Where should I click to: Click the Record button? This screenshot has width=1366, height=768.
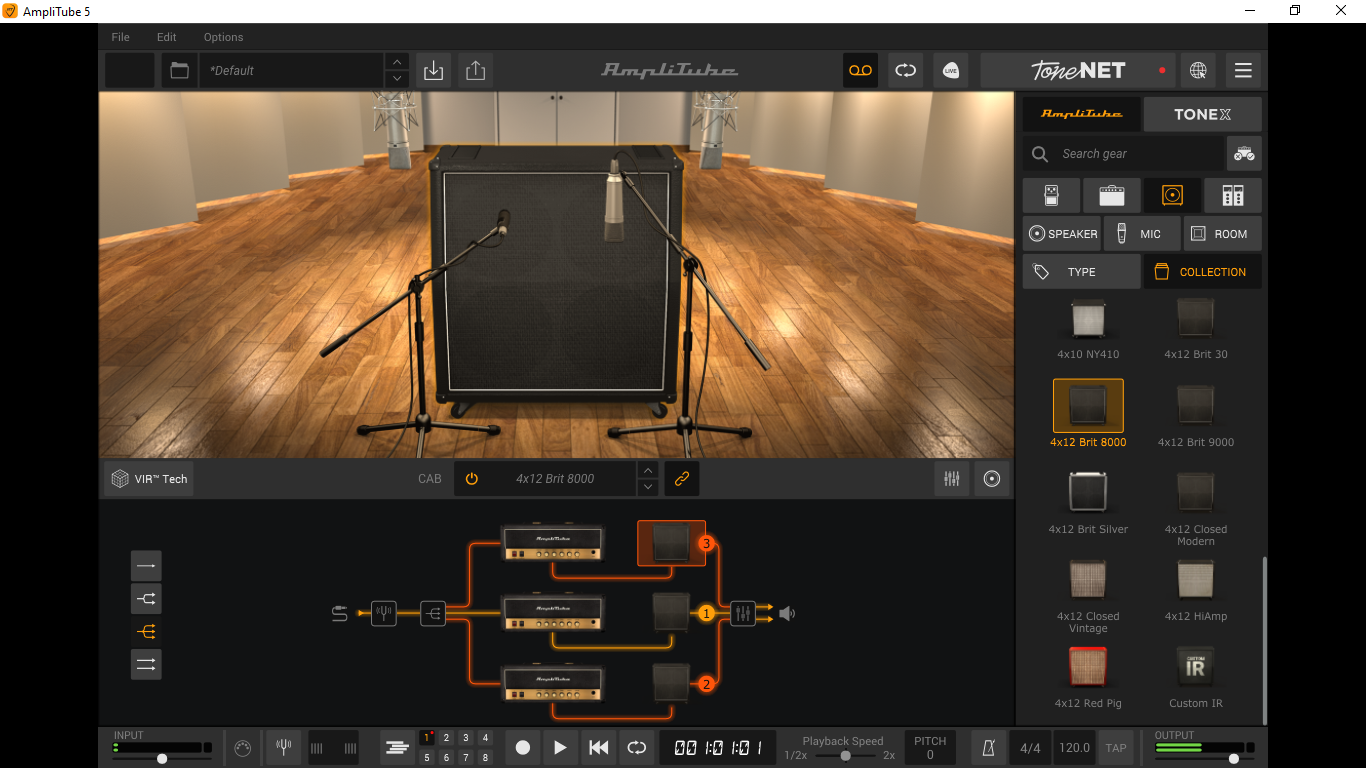coord(522,748)
